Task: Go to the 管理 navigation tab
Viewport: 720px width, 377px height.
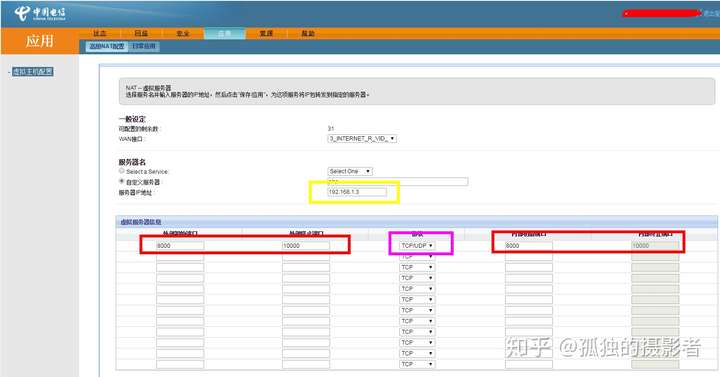Action: [x=266, y=34]
